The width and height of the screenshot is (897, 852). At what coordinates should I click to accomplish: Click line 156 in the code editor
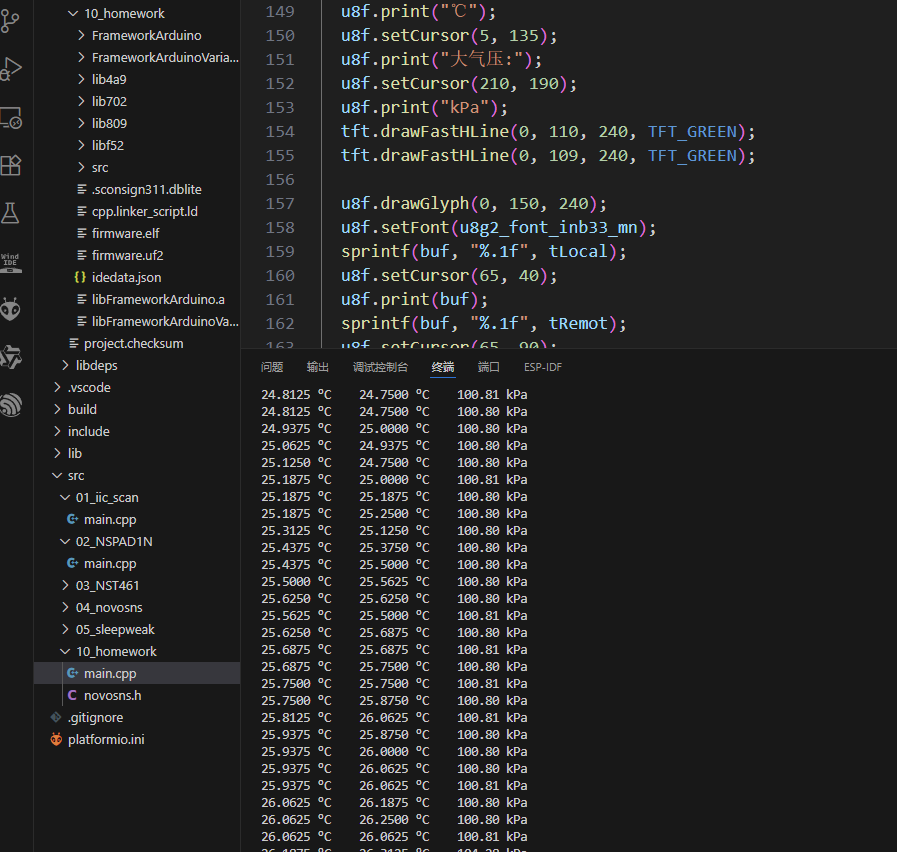coord(500,179)
